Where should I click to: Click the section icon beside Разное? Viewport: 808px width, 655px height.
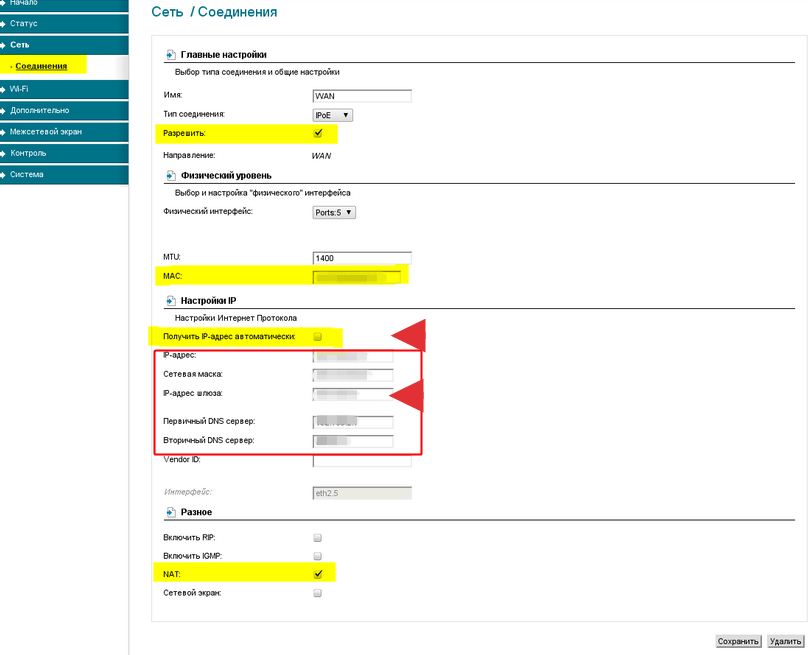[x=169, y=512]
